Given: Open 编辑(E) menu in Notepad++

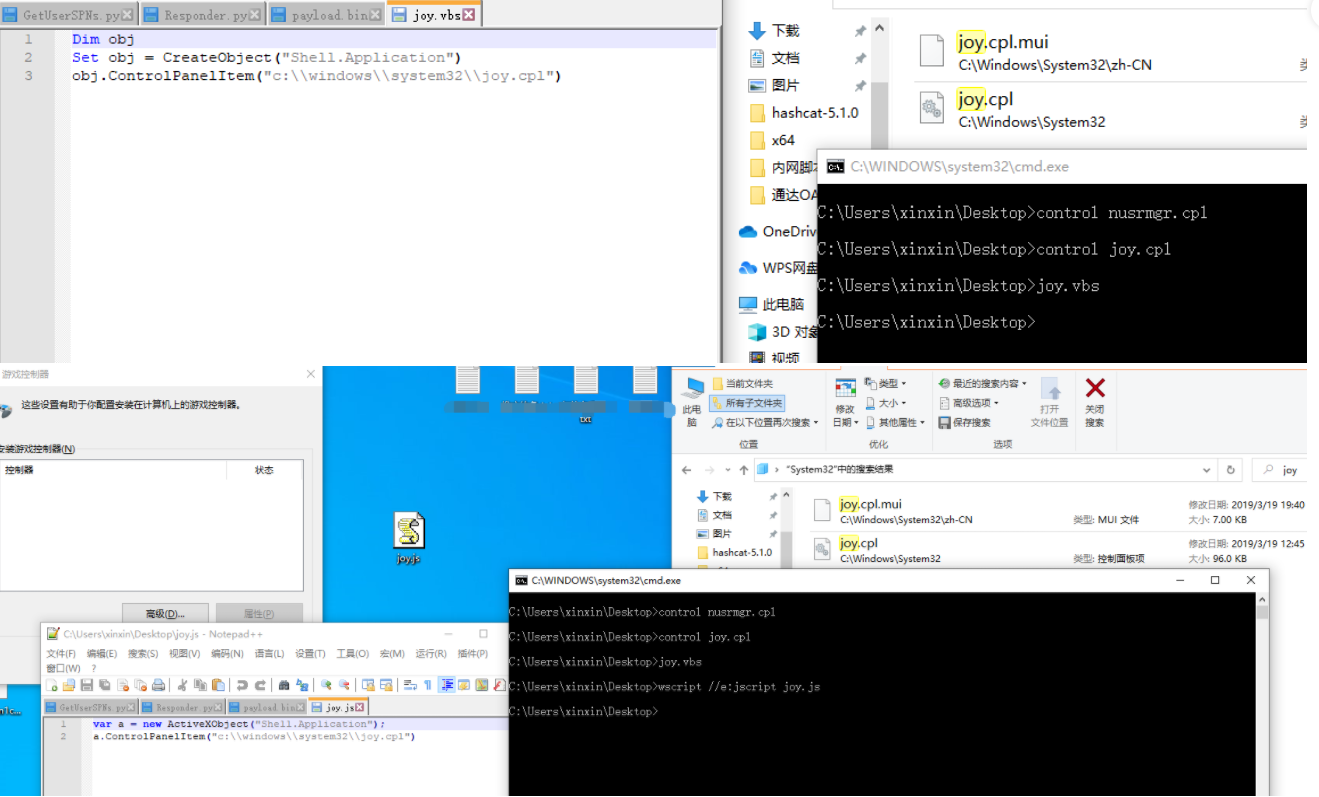Looking at the screenshot, I should coord(102,654).
